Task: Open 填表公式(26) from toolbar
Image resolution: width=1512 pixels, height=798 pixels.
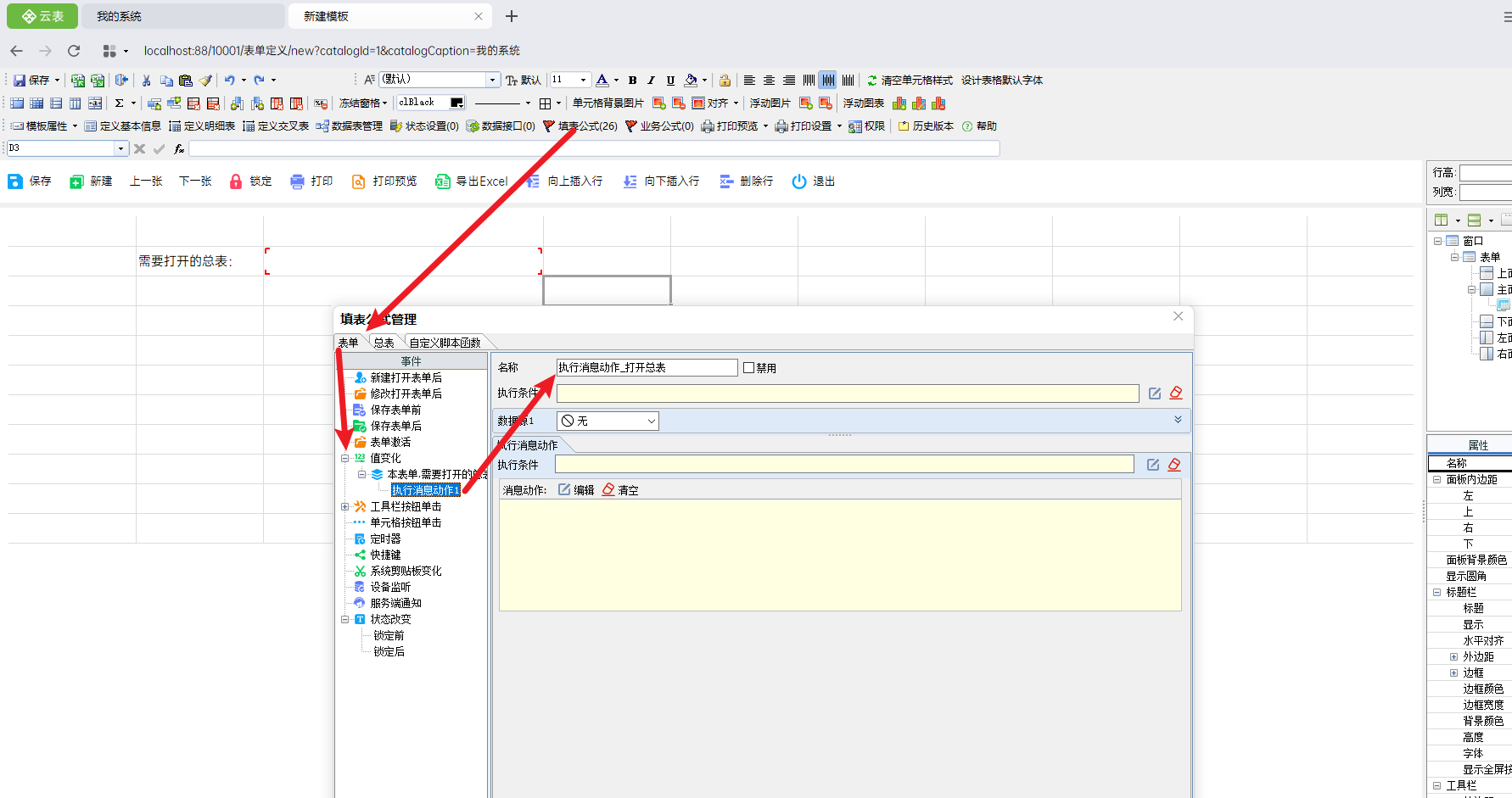Action: coord(580,126)
